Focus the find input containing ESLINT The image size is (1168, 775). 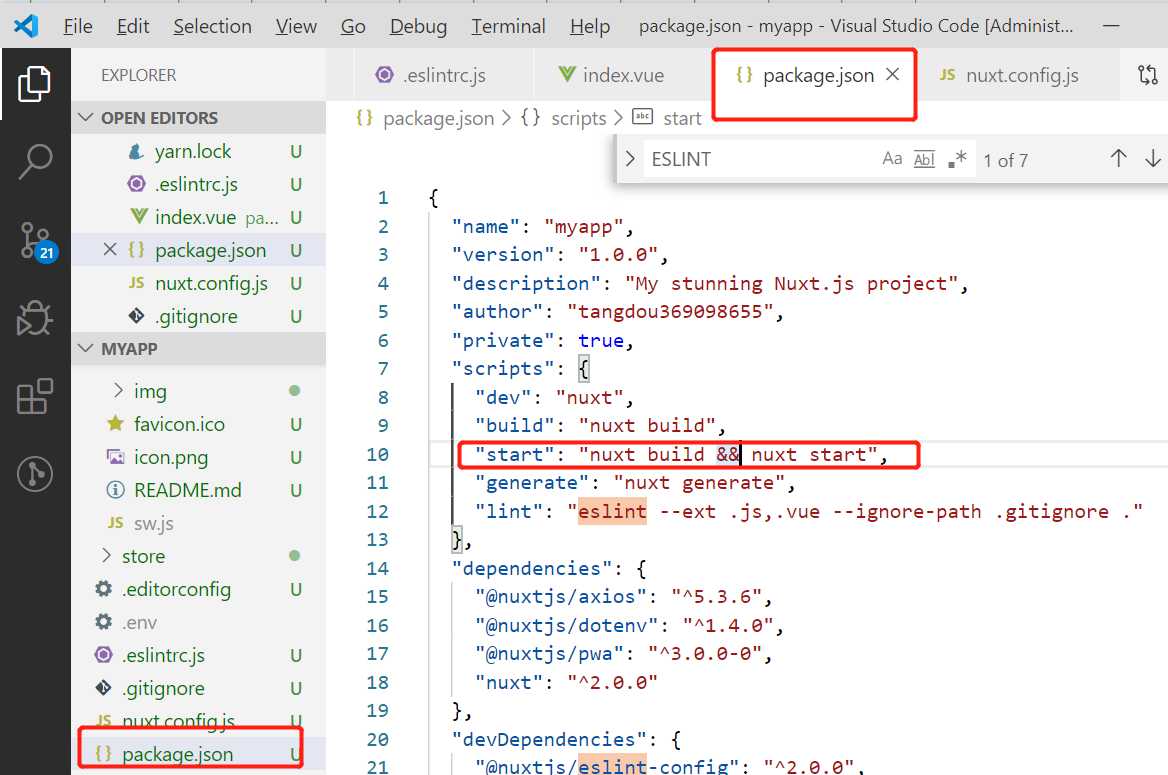(x=760, y=159)
